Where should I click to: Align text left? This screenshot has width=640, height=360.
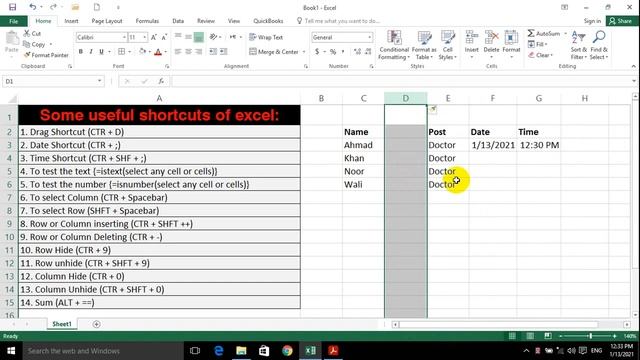point(178,51)
